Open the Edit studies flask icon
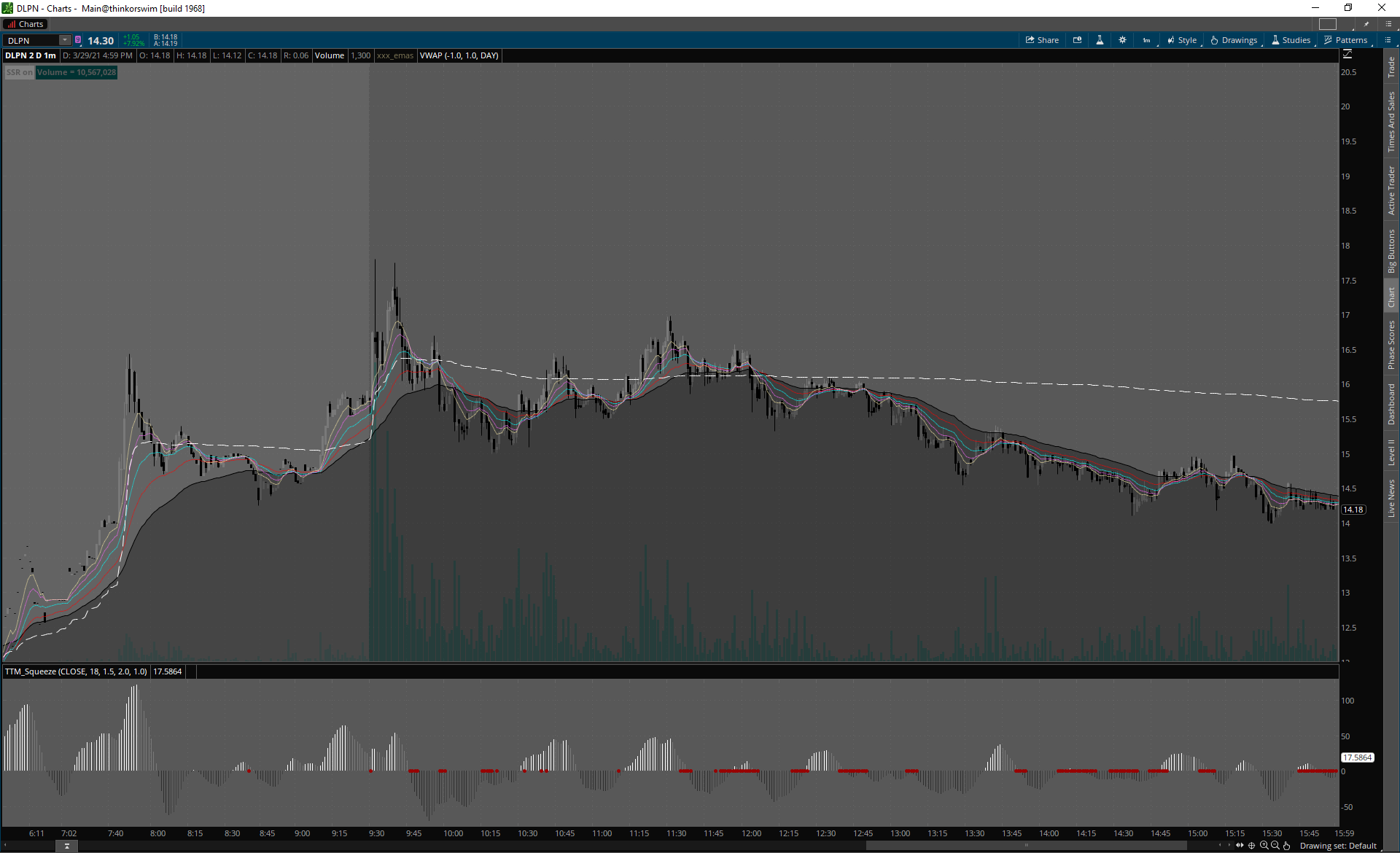The height and width of the screenshot is (853, 1400). 1100,40
